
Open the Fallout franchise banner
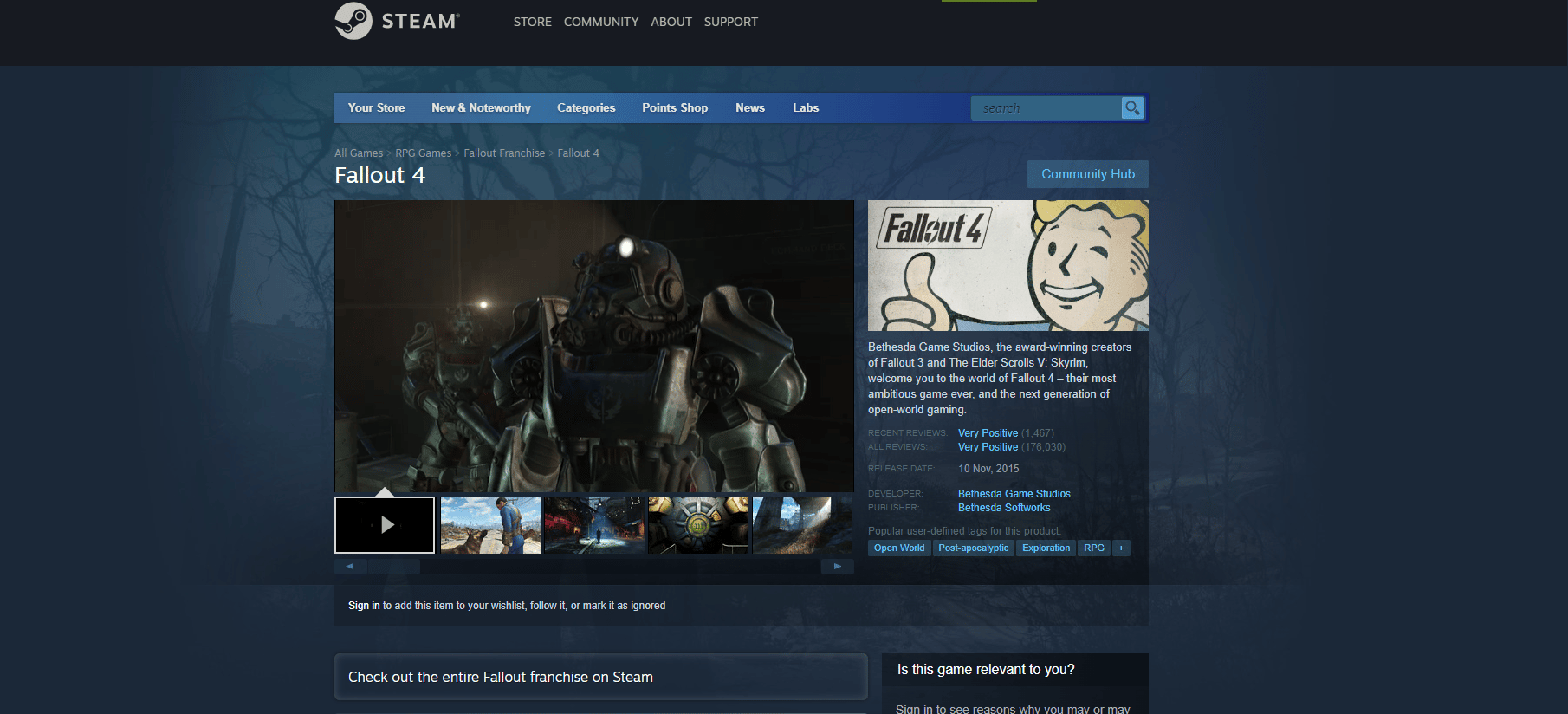click(x=600, y=677)
